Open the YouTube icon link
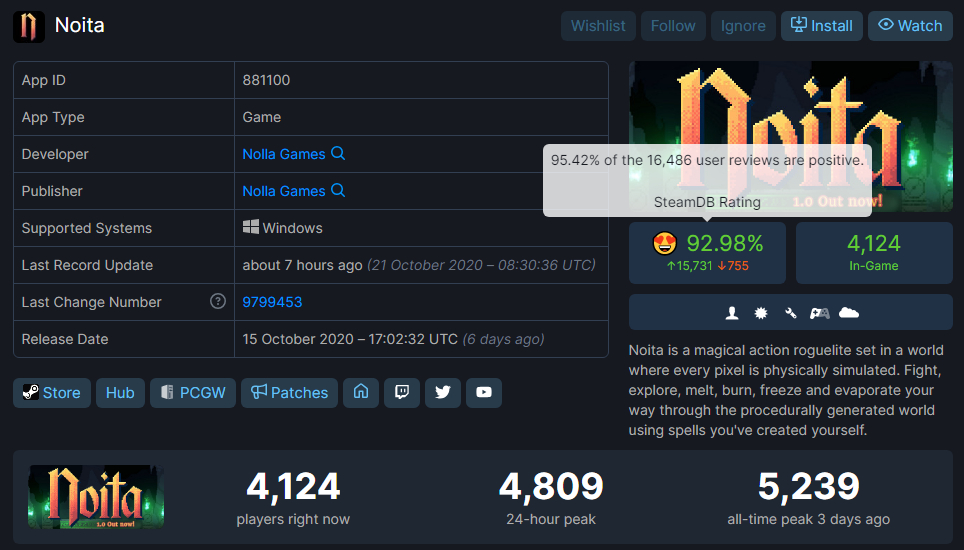The image size is (964, 550). click(x=484, y=392)
